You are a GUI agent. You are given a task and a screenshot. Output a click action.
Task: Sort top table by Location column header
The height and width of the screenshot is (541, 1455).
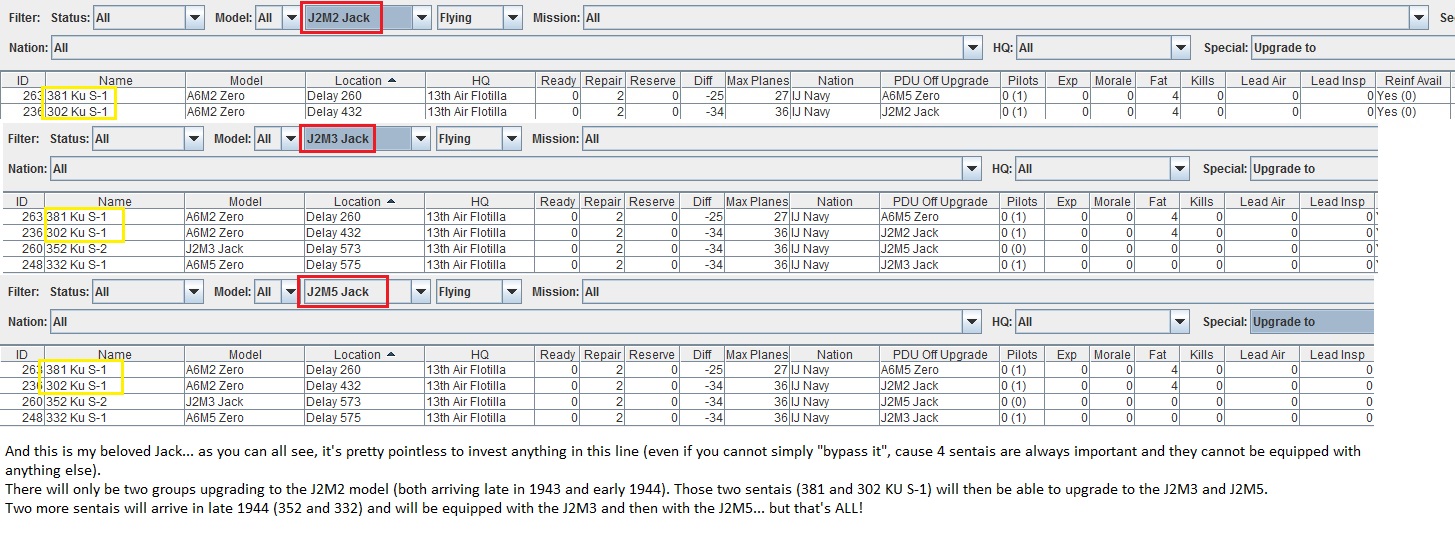(x=365, y=80)
